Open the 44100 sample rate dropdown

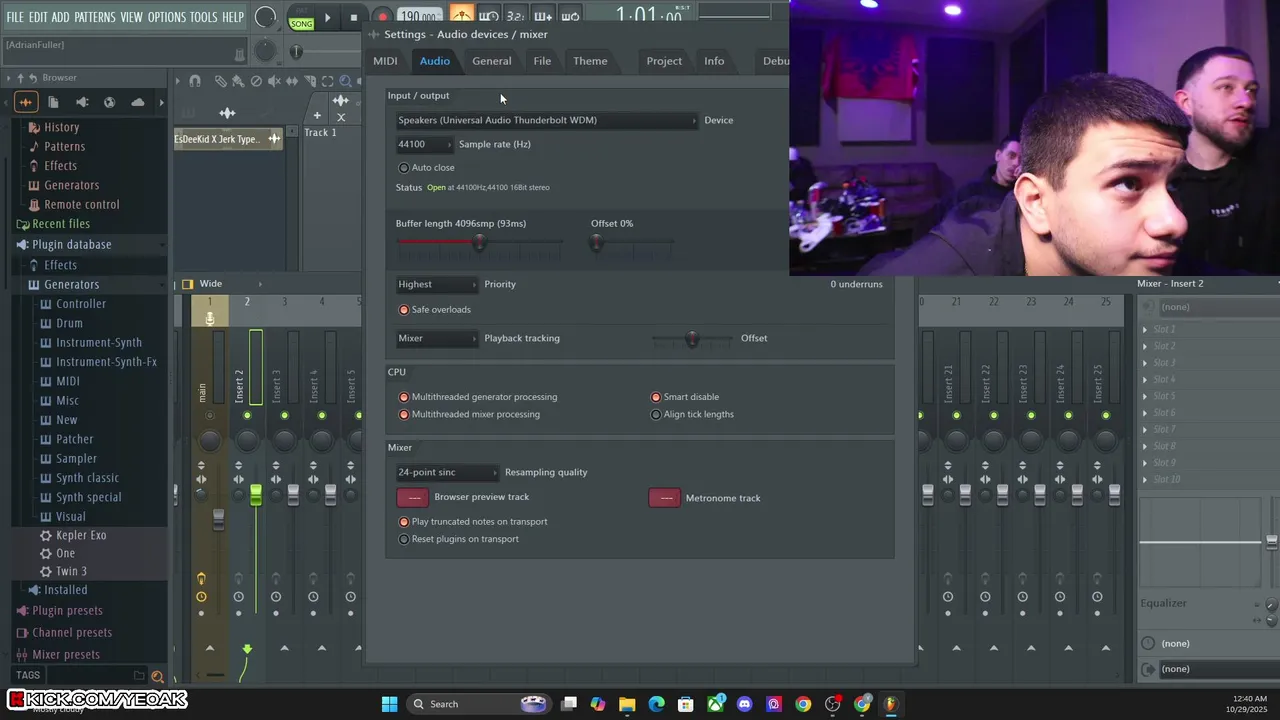(424, 144)
